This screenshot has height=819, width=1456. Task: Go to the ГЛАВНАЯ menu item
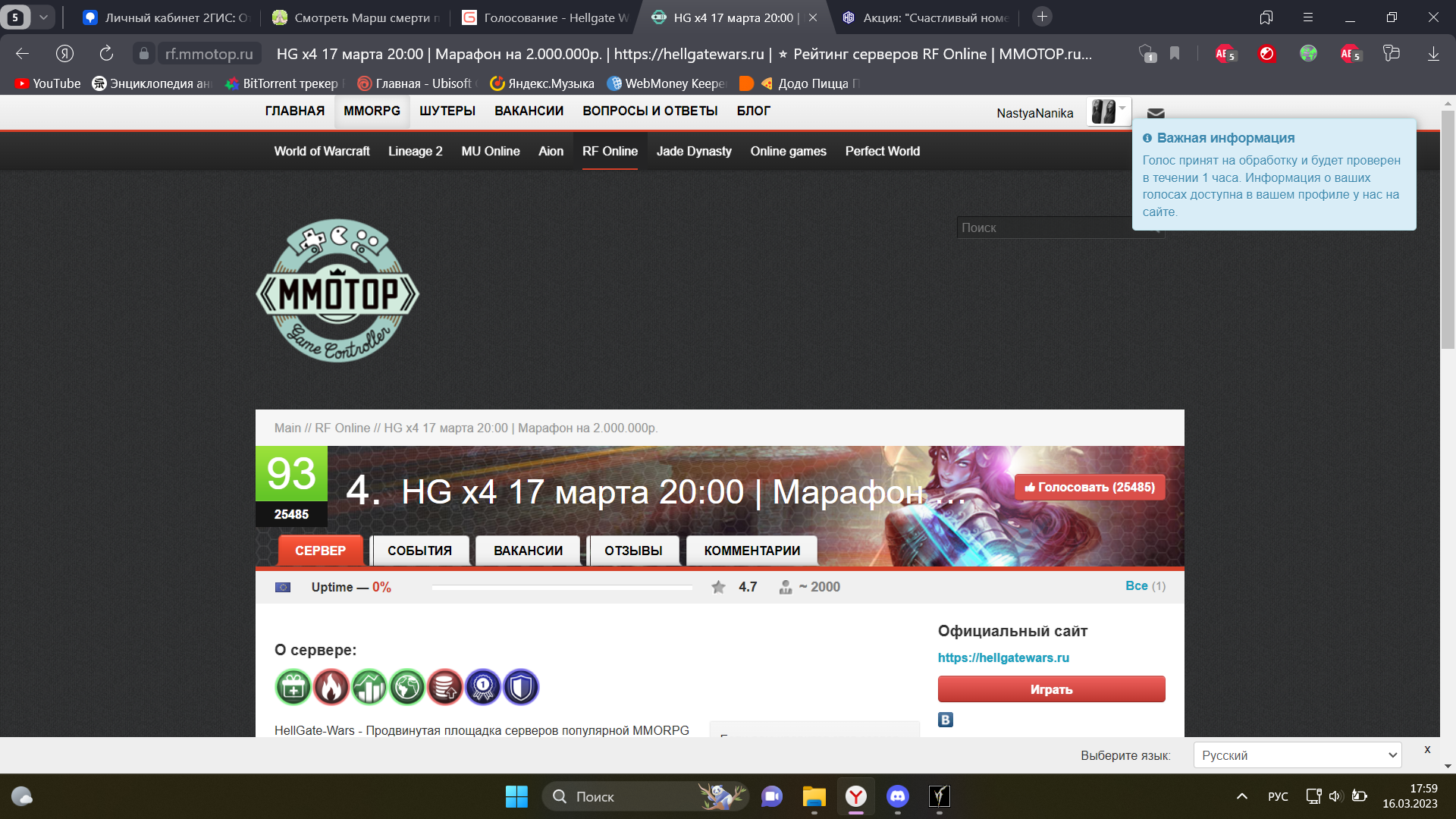coord(294,111)
